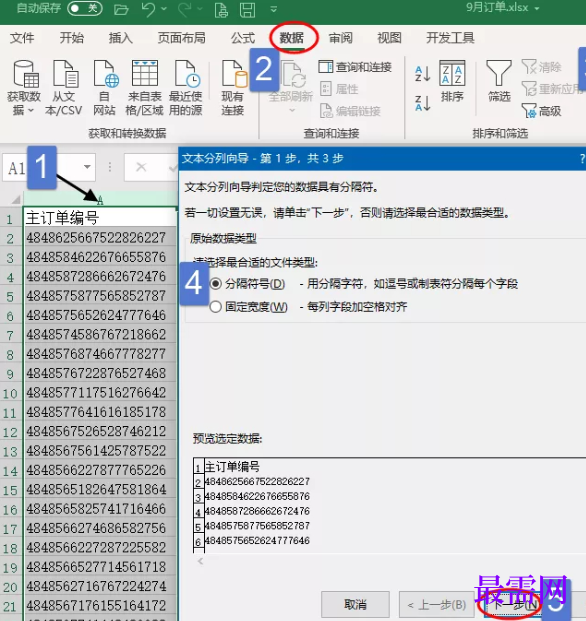Switch to the 开始 ribbon tab
The height and width of the screenshot is (621, 586).
pyautogui.click(x=72, y=38)
